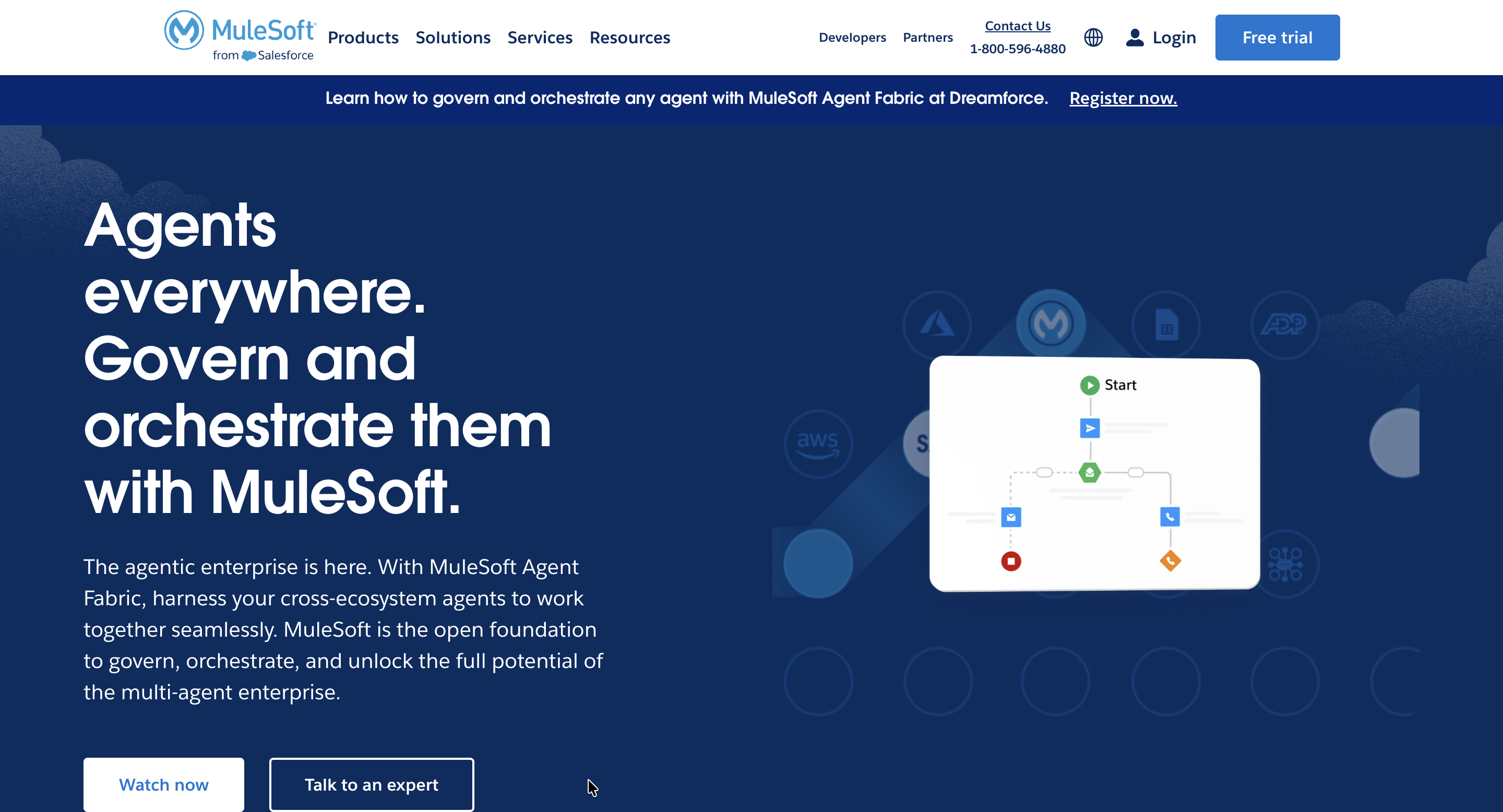1503x812 pixels.
Task: Click the AWS circle icon
Action: coord(817,444)
